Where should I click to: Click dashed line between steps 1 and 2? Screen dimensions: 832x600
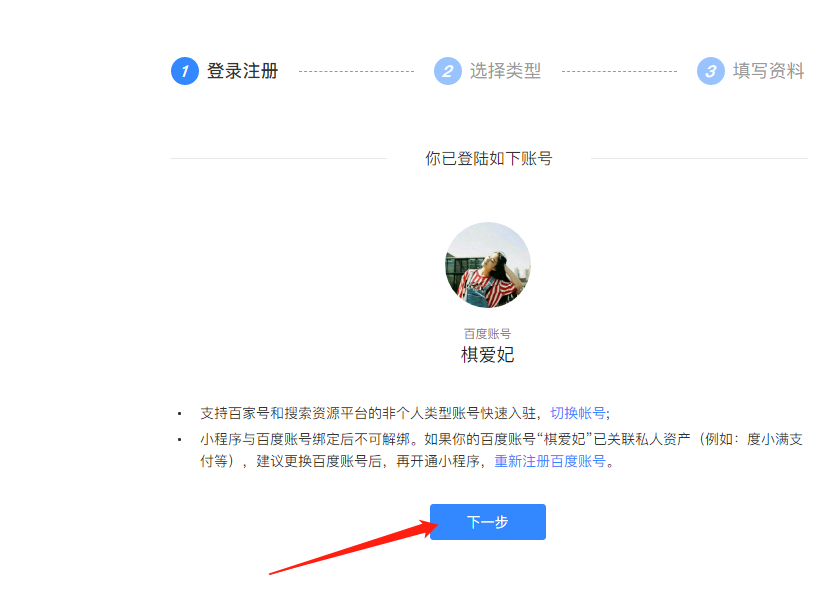[x=357, y=71]
